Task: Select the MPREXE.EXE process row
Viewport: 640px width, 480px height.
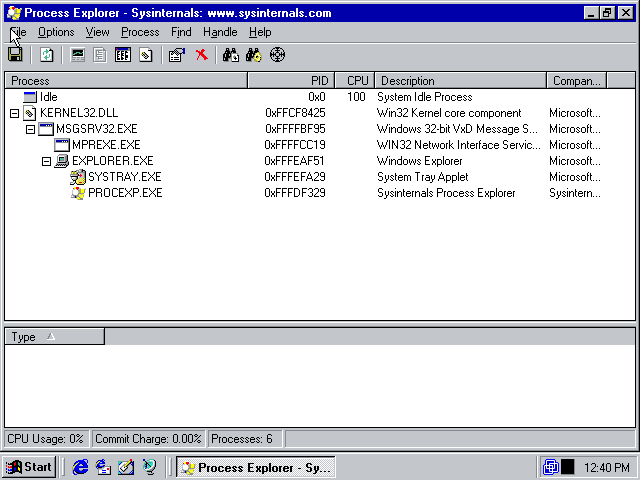Action: (x=320, y=145)
